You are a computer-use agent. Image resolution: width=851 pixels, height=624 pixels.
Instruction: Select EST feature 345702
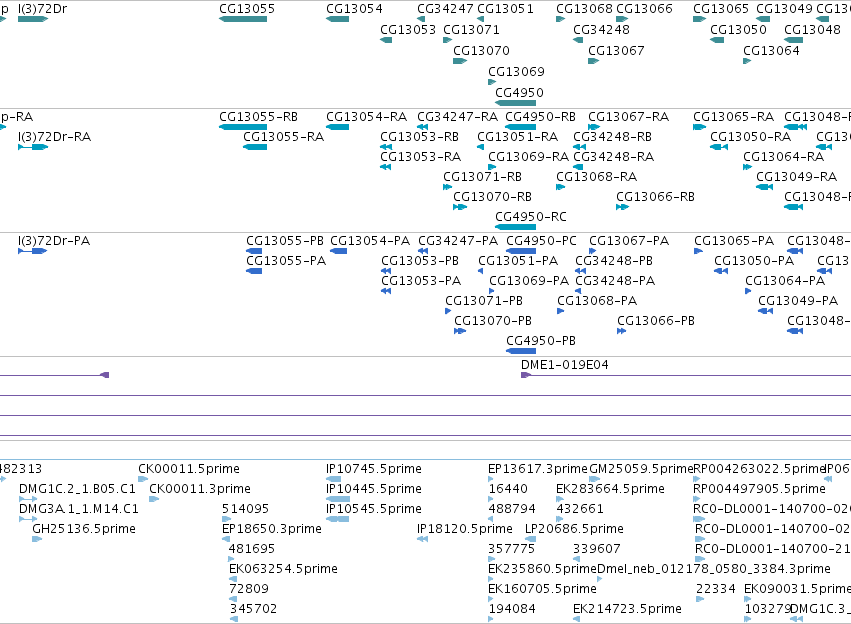[234, 620]
